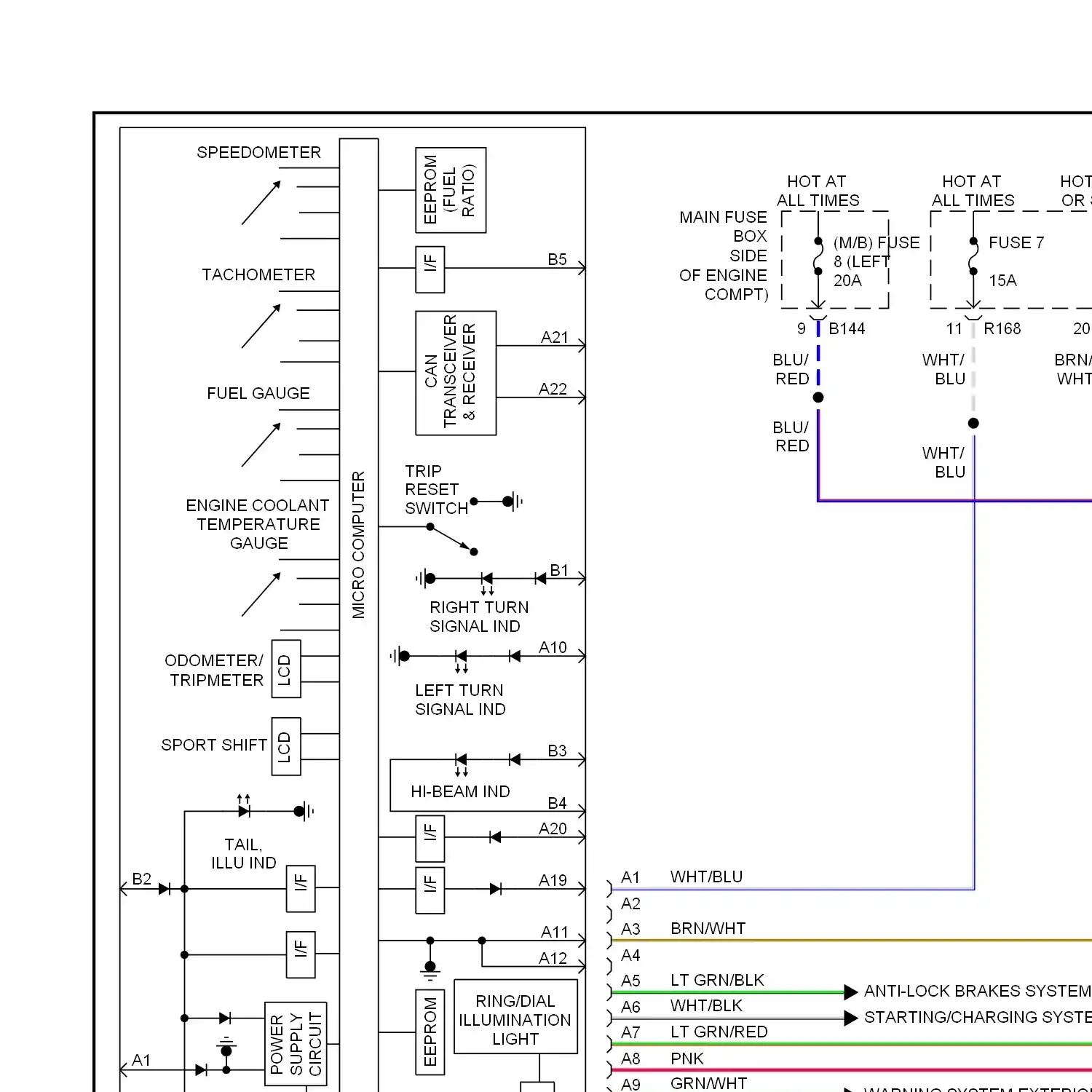This screenshot has height=1092, width=1092.
Task: Select terminal label A10
Action: (553, 647)
